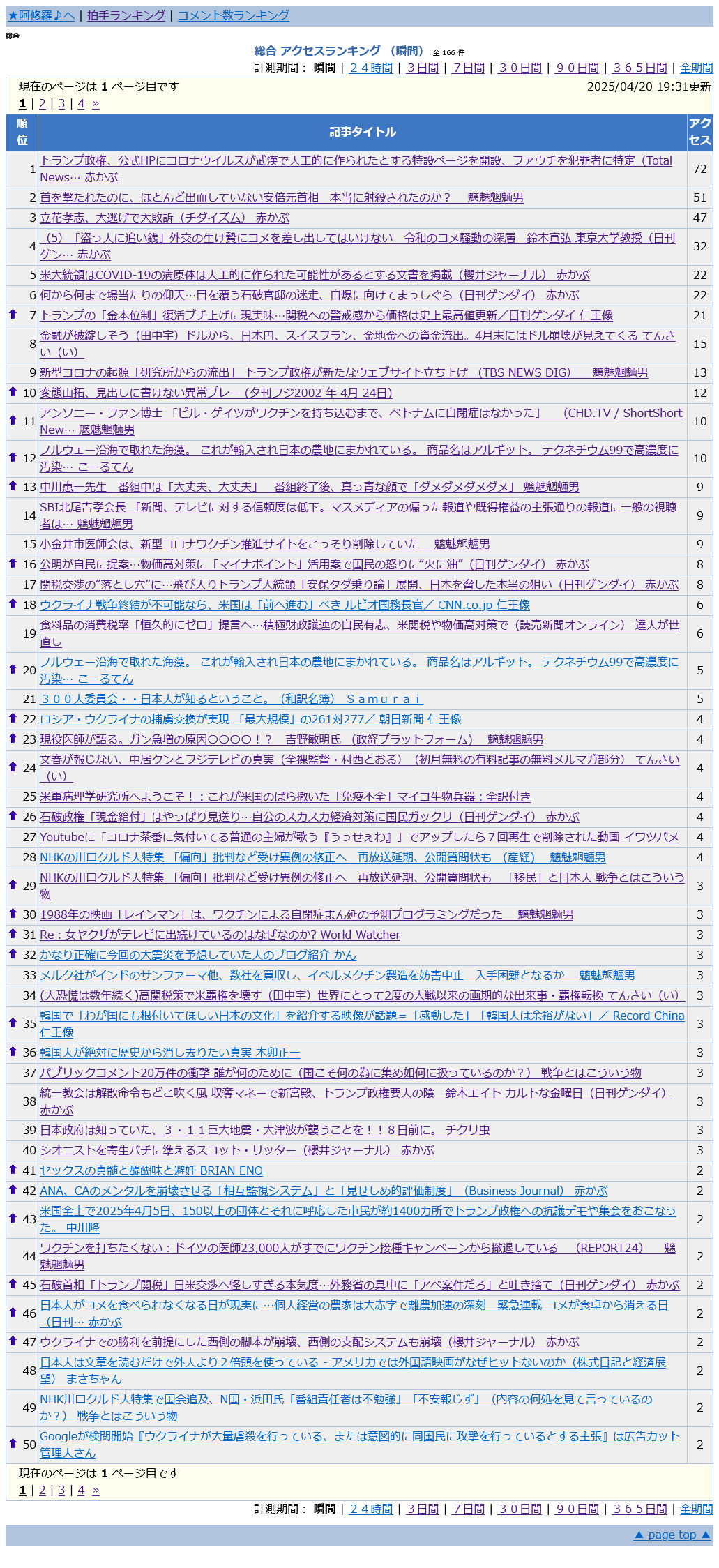Open the rank 5 米大統領はCOVID-19 article
Viewport: 719px width, 1568px height.
point(315,275)
